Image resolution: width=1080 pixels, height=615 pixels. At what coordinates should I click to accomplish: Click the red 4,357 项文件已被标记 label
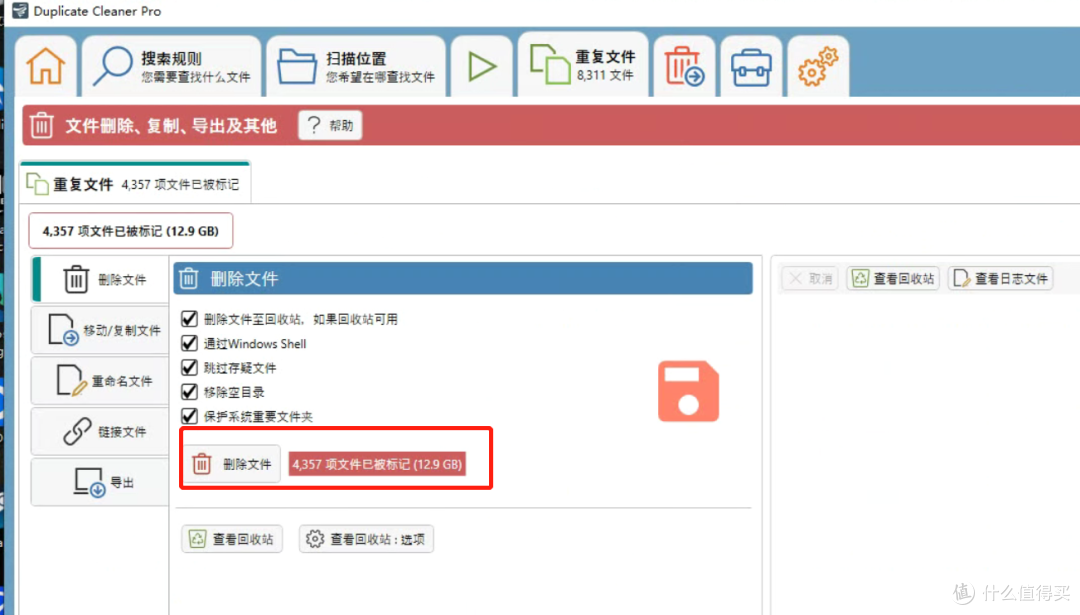pos(377,464)
